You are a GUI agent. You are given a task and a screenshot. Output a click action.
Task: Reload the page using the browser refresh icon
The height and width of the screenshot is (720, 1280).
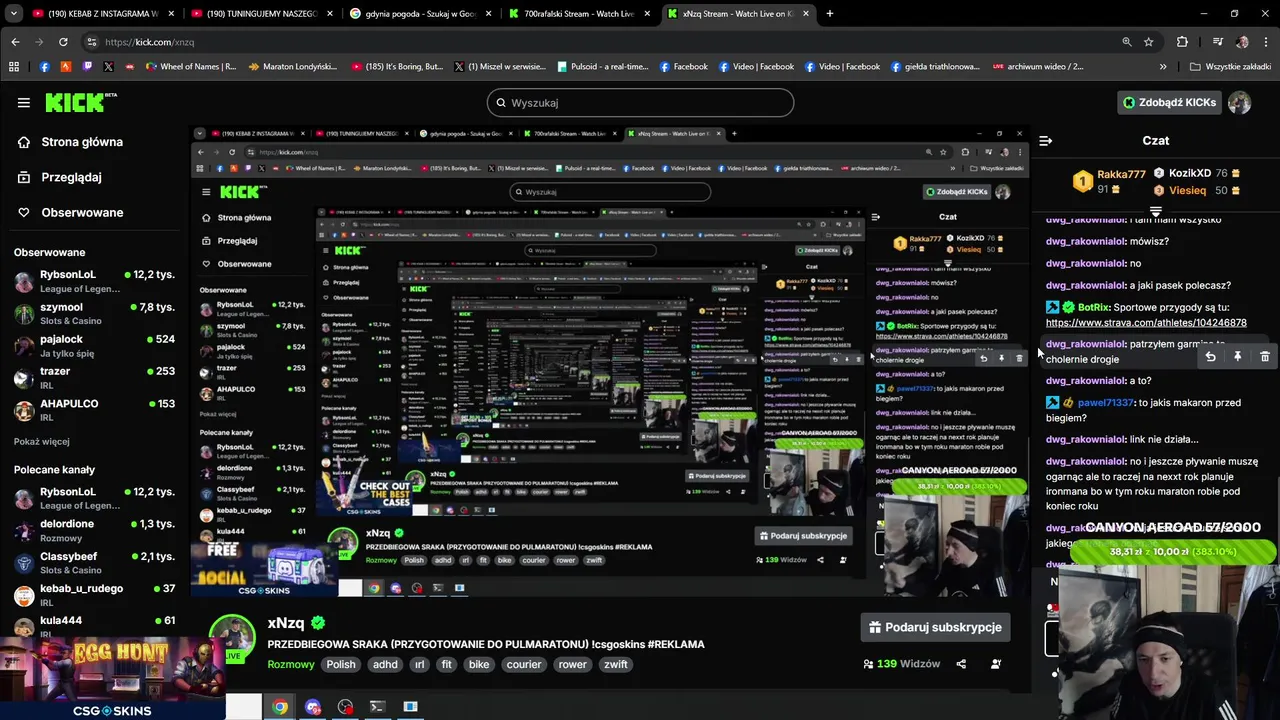point(63,42)
